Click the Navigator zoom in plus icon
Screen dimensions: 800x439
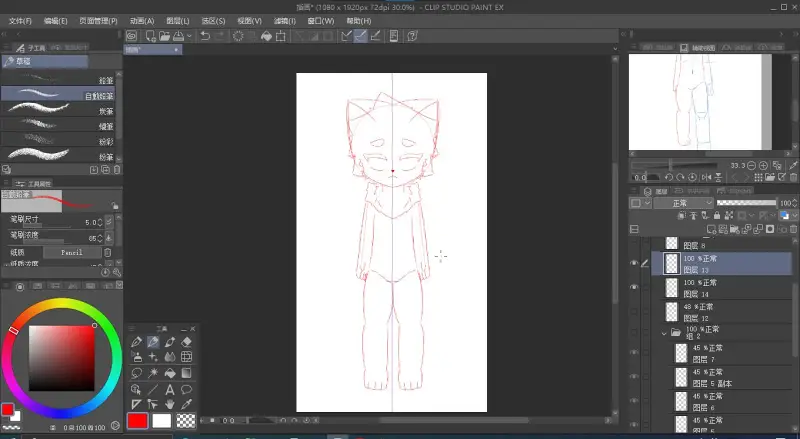click(763, 165)
